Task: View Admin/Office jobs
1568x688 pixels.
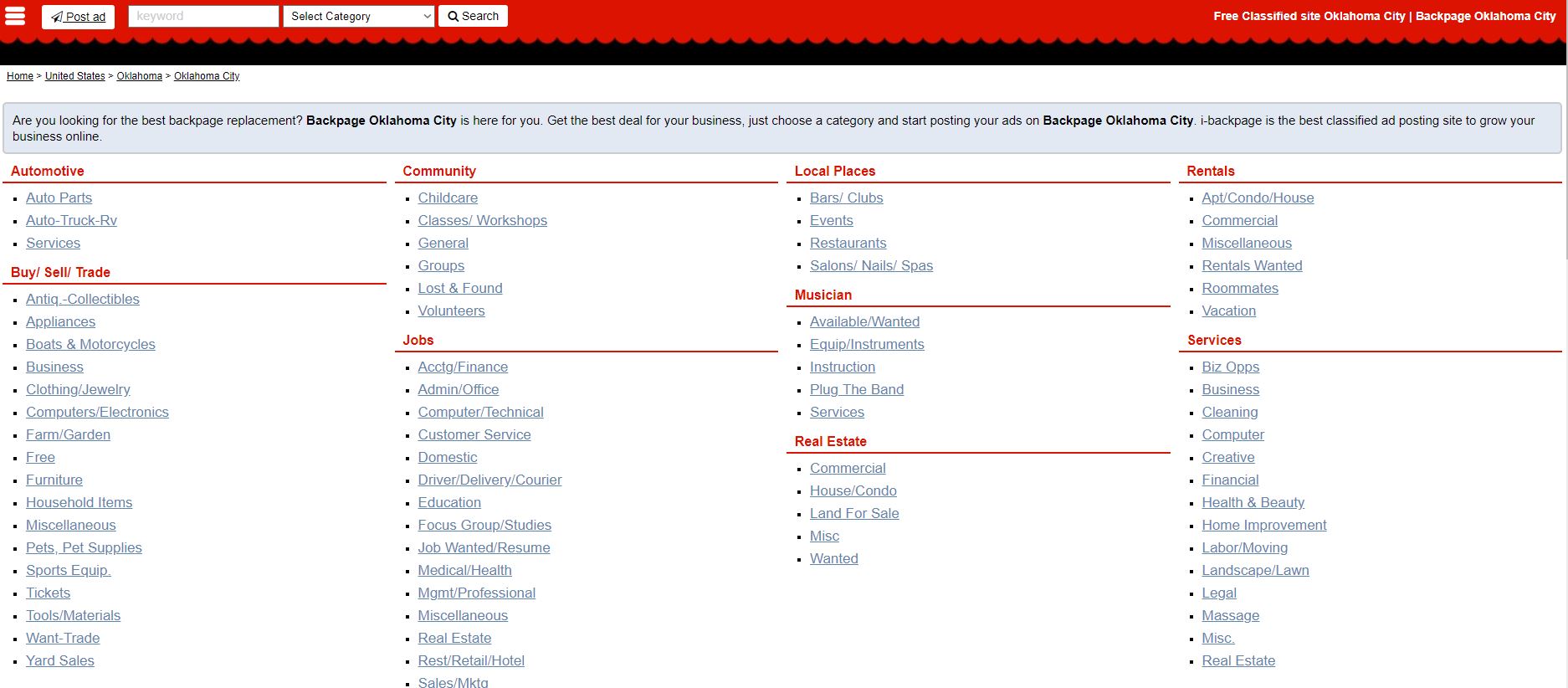Action: click(459, 389)
